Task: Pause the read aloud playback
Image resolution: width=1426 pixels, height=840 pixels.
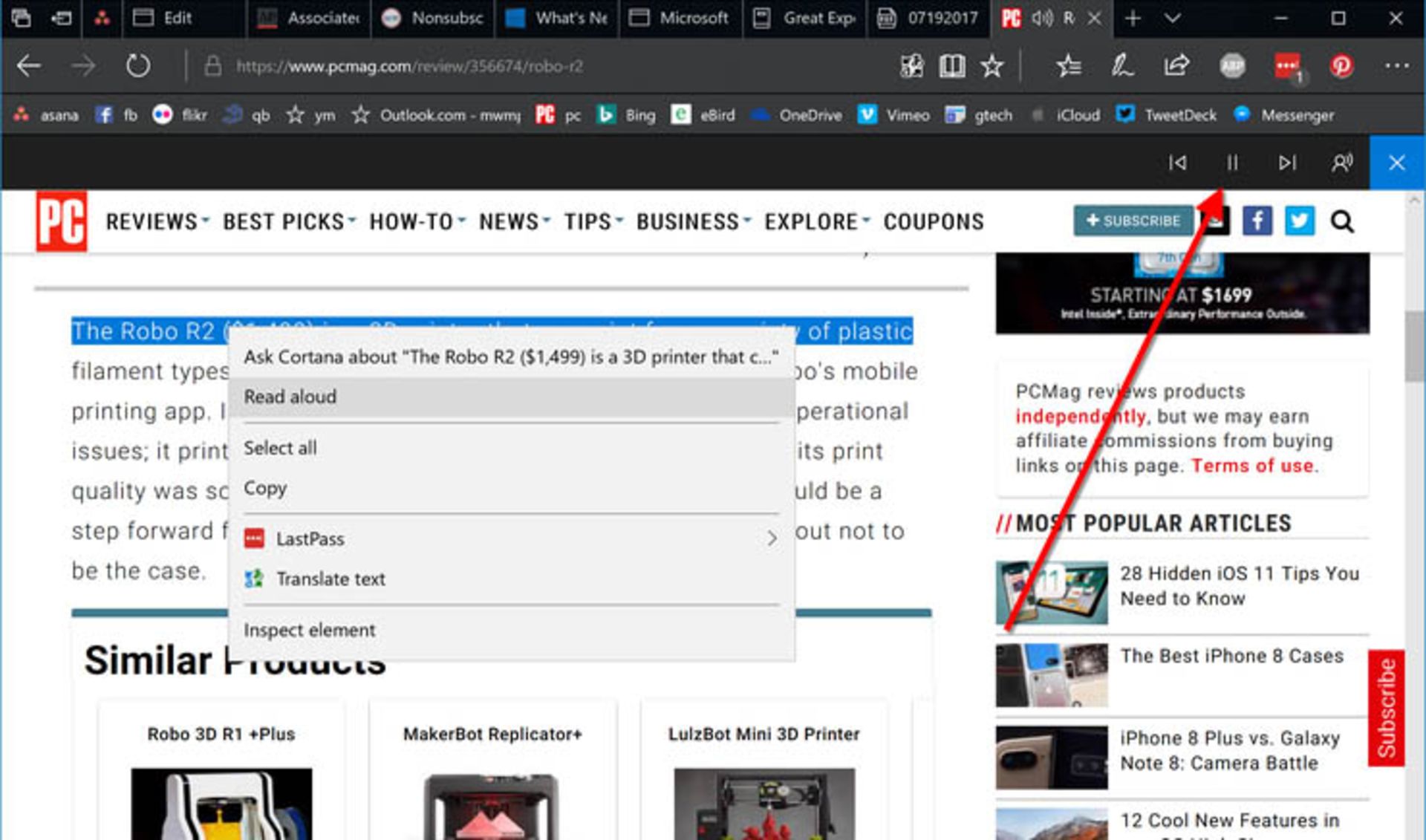Action: tap(1232, 163)
